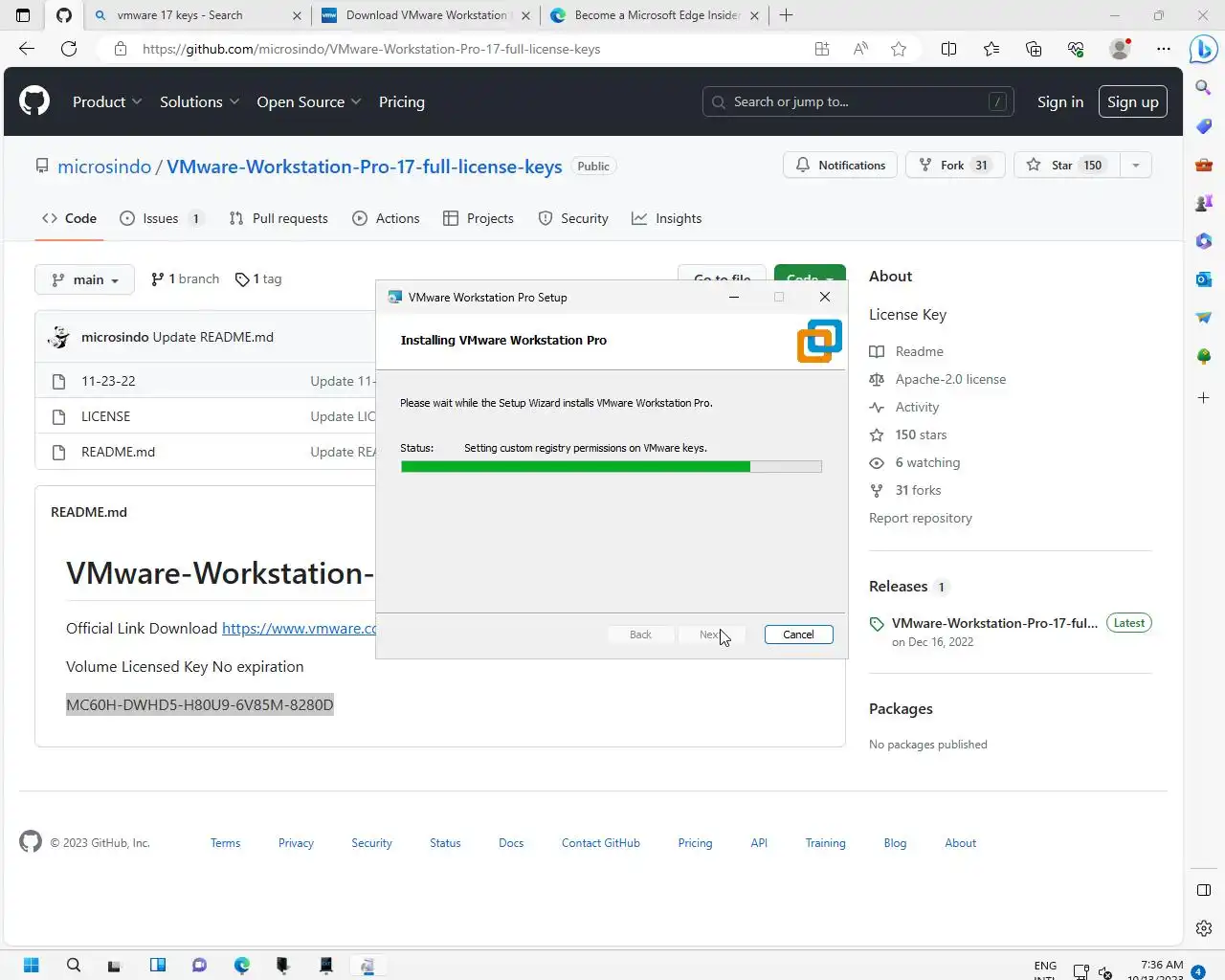Add page to favorites star icon
The width and height of the screenshot is (1225, 980).
899,49
